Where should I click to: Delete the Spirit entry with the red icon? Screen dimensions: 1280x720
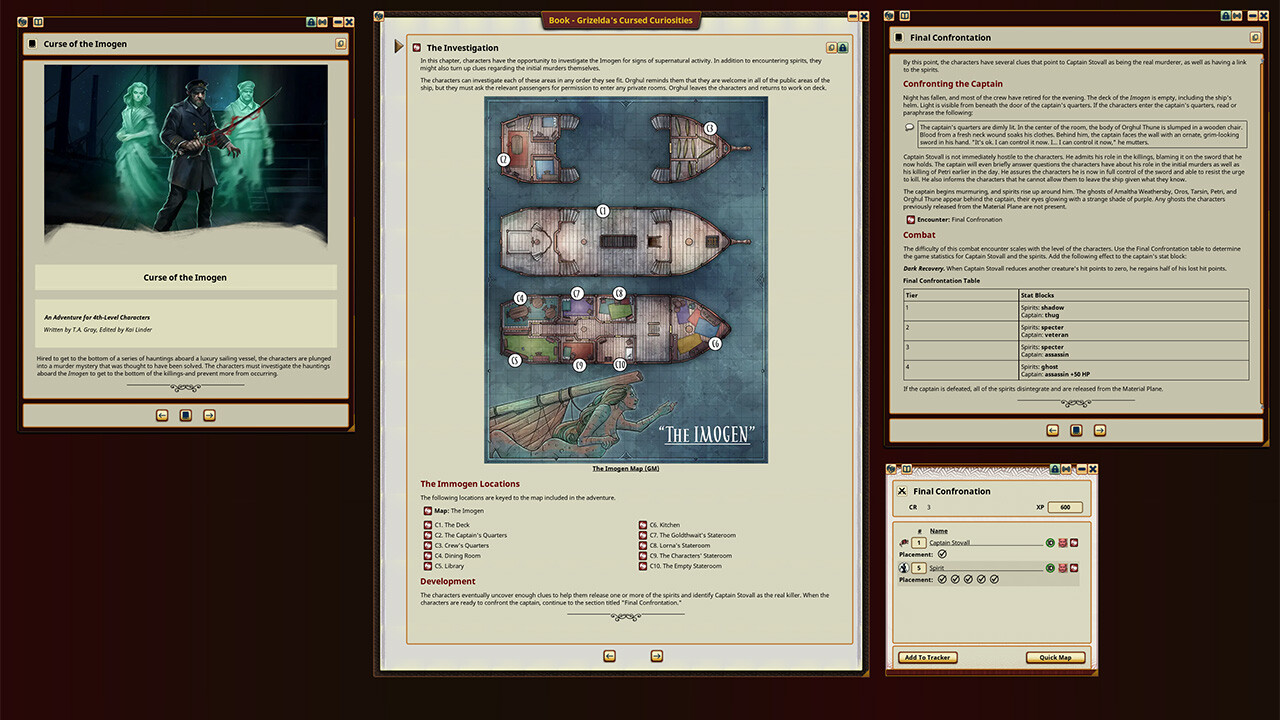[x=1075, y=568]
